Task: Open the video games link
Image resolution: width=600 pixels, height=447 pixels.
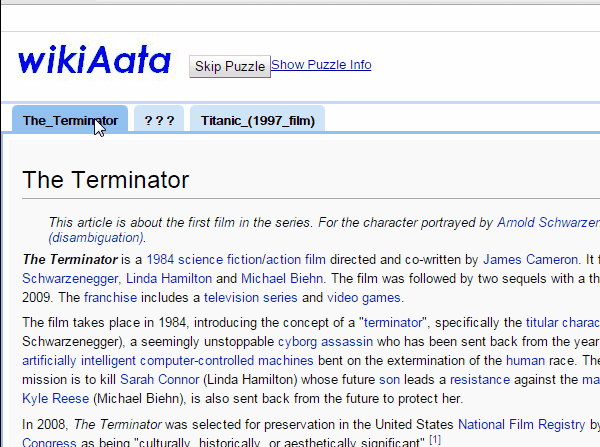Action: point(364,298)
